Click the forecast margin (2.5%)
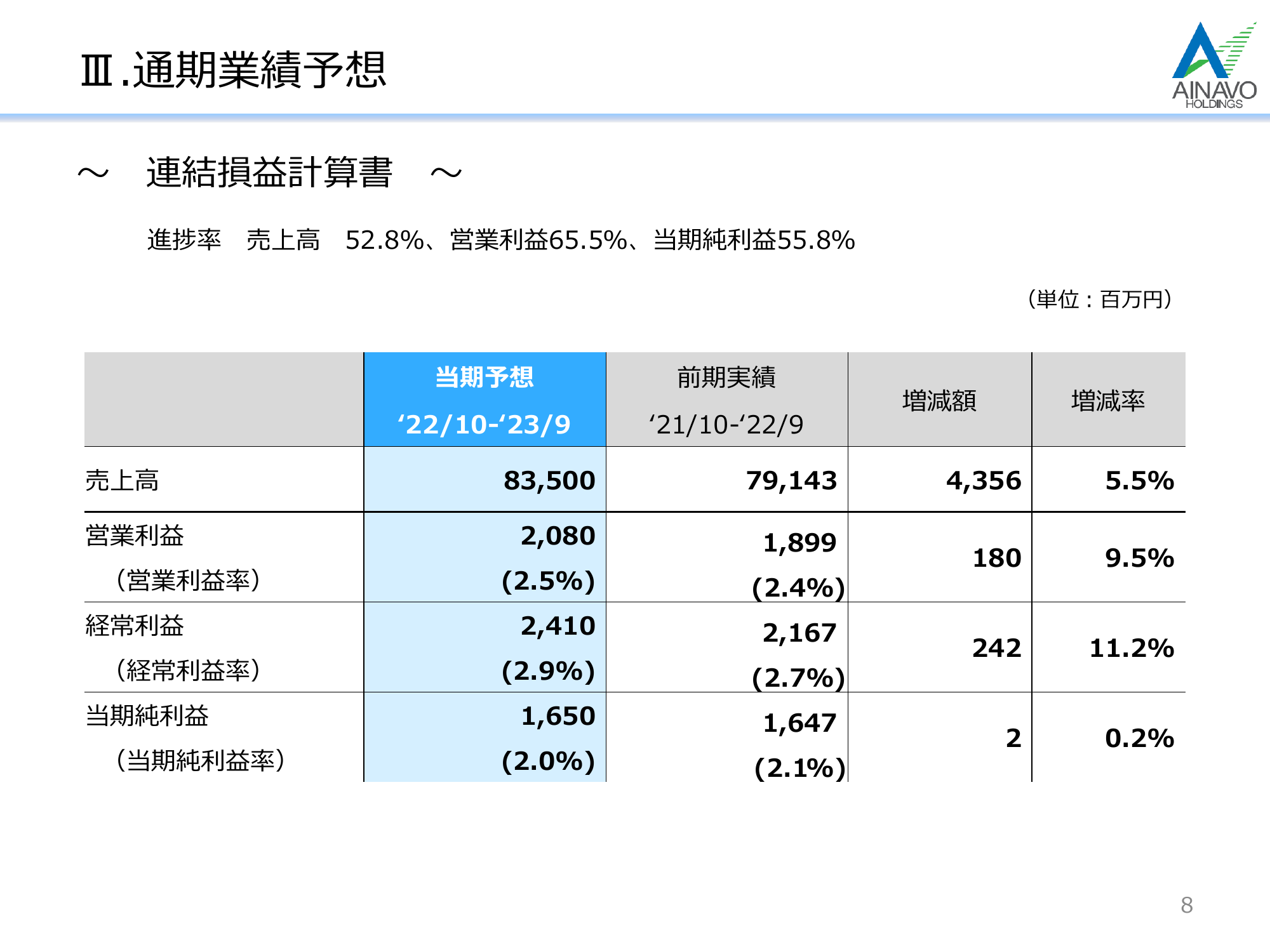 pos(549,581)
